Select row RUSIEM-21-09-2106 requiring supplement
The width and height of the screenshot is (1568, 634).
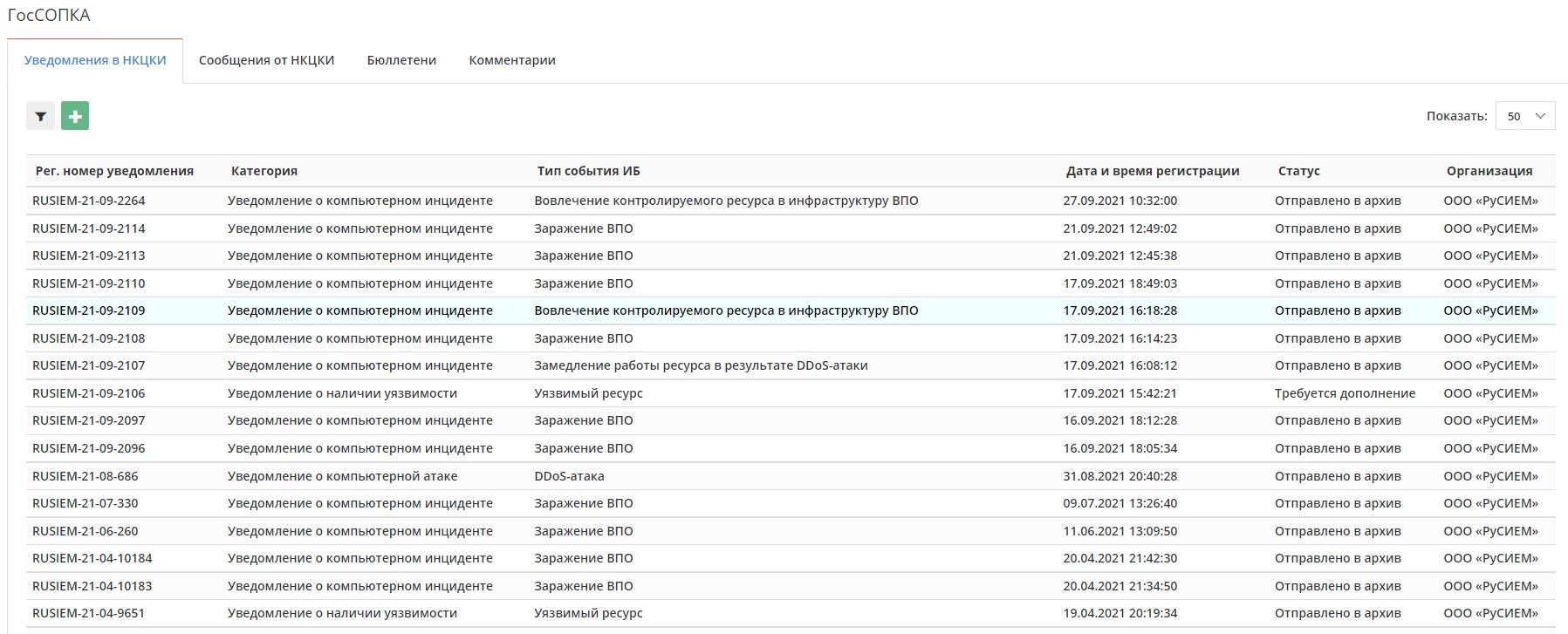tap(89, 393)
